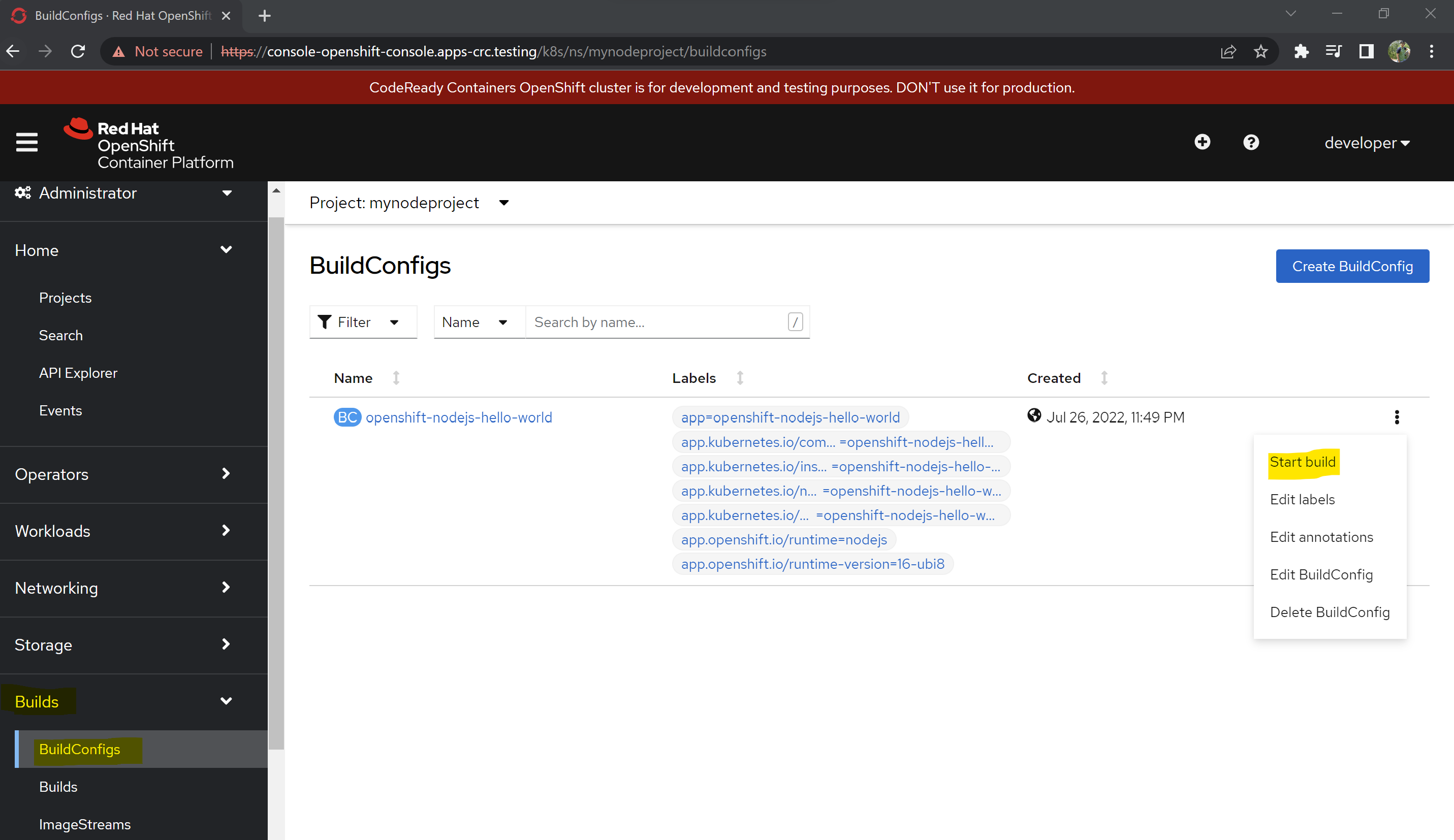
Task: Click the plus import YAML icon
Action: click(x=1202, y=142)
